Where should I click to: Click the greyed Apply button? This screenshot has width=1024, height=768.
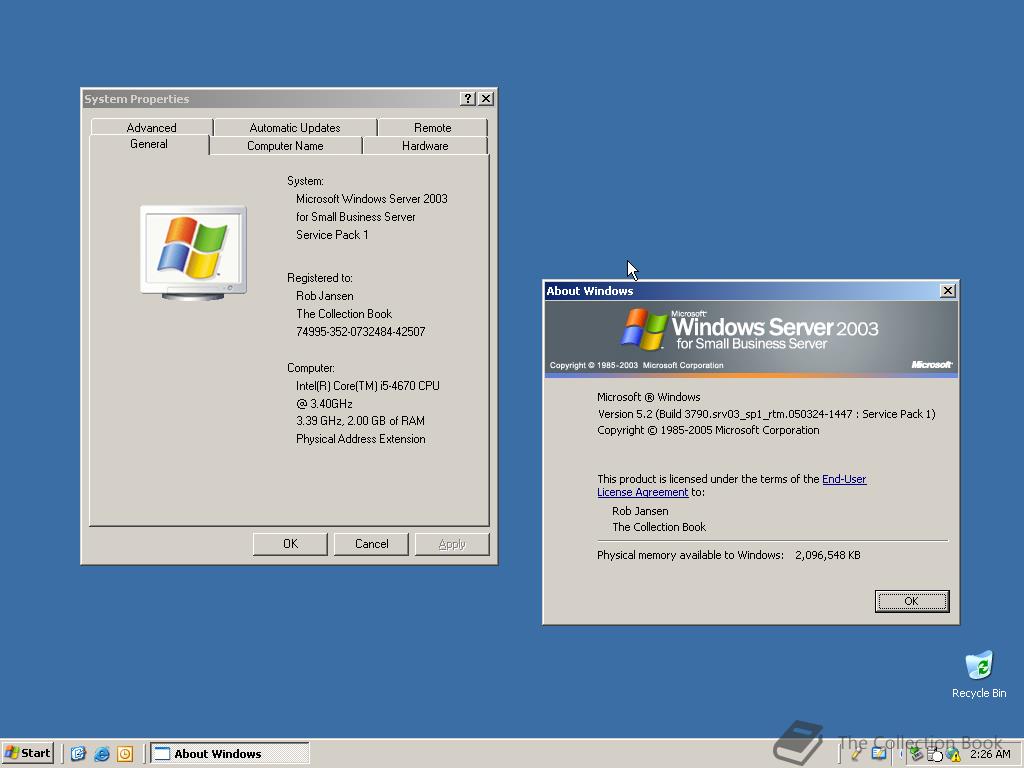(x=452, y=544)
